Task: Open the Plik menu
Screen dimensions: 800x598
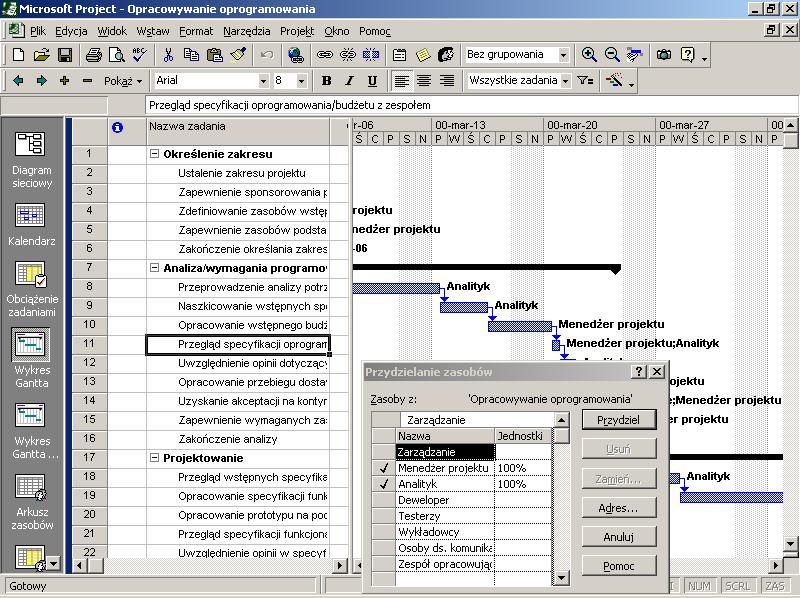Action: [38, 31]
